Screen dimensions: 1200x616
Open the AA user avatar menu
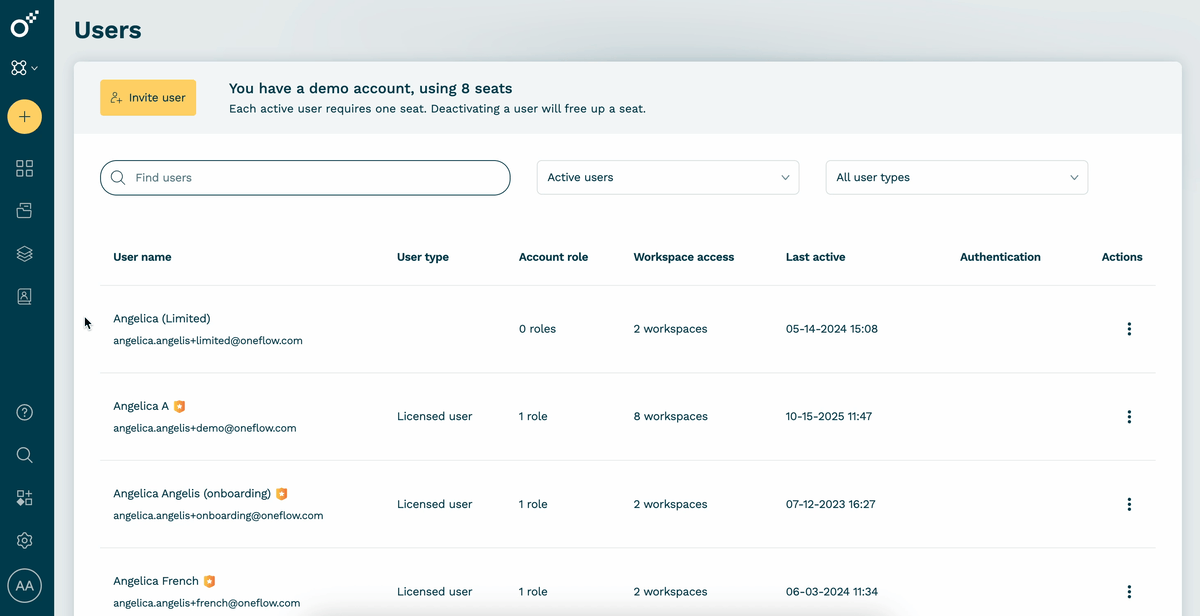point(25,586)
